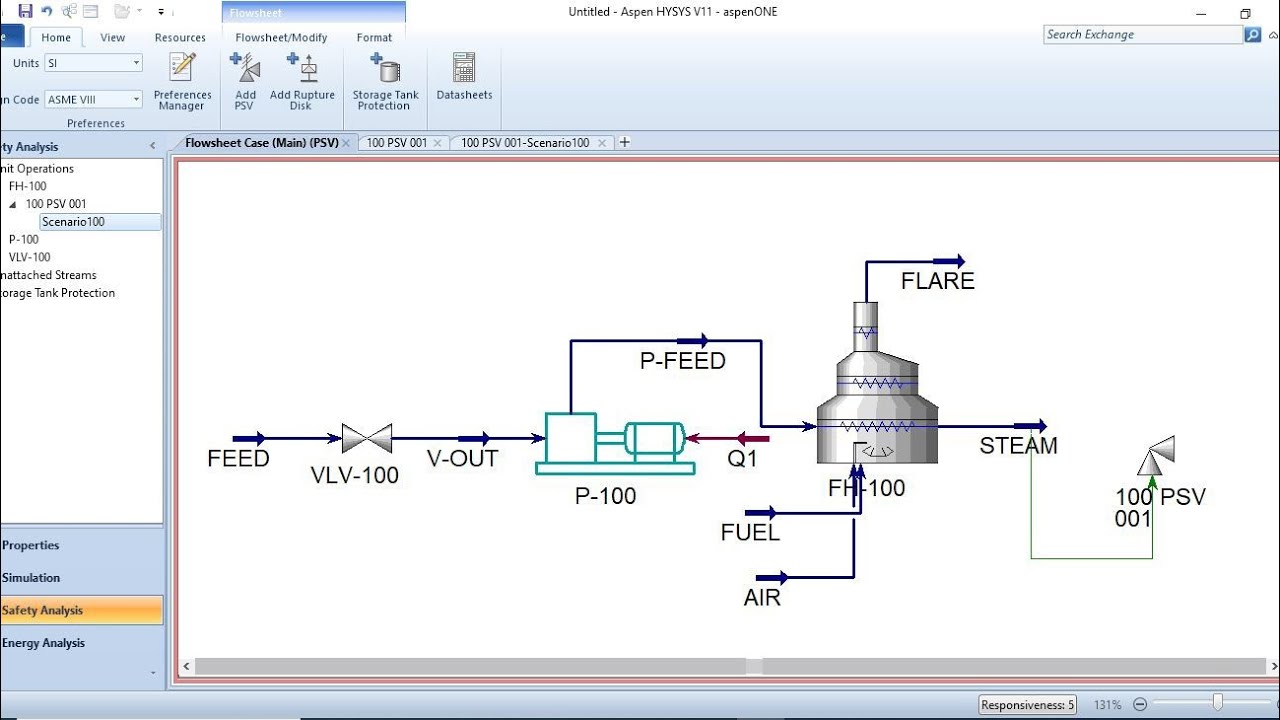The width and height of the screenshot is (1280, 720).
Task: Click the Undo arrow icon
Action: click(46, 12)
